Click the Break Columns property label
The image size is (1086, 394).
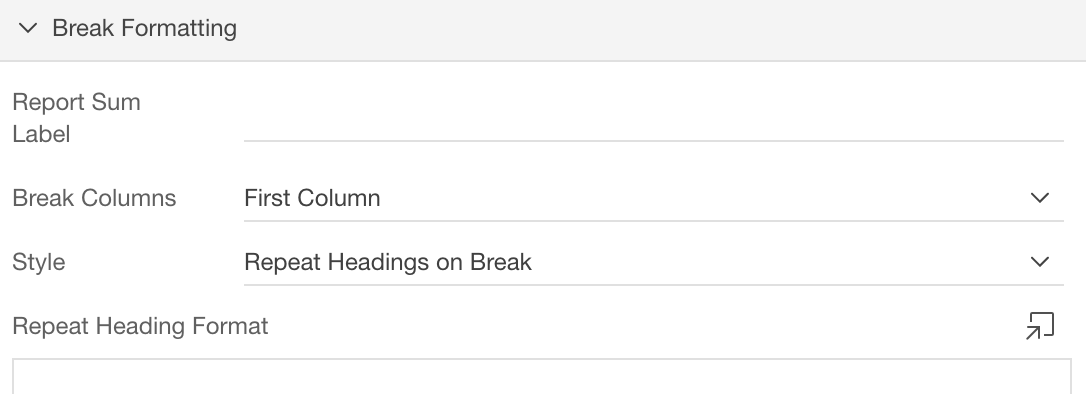(94, 198)
